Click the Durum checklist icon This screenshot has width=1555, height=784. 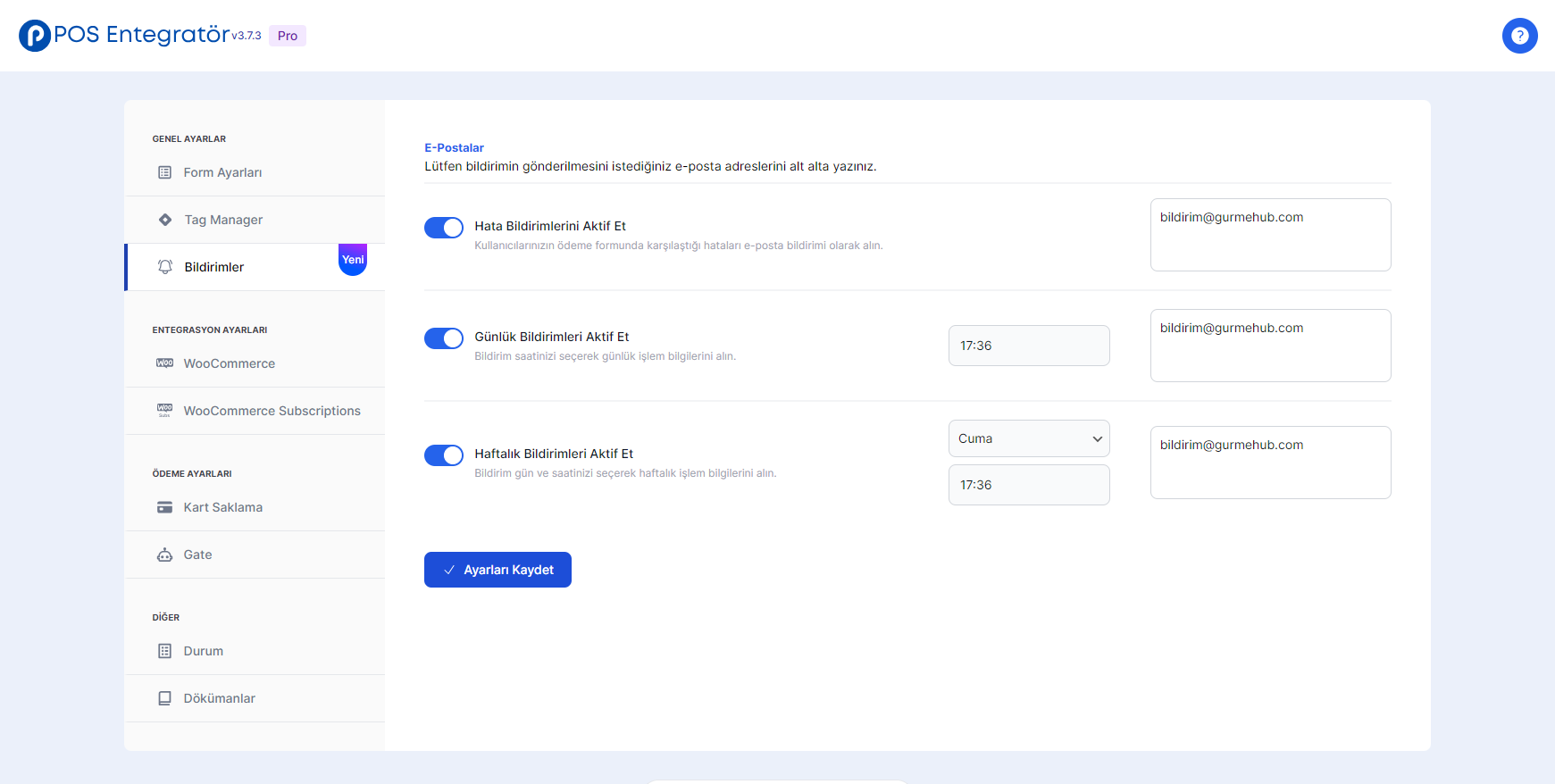pyautogui.click(x=164, y=651)
